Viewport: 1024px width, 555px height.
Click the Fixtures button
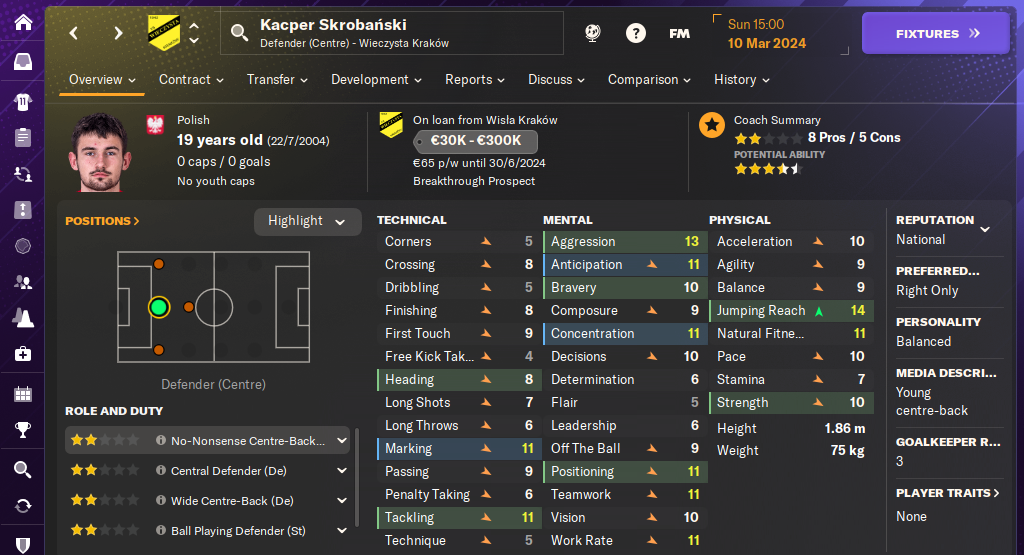(937, 33)
